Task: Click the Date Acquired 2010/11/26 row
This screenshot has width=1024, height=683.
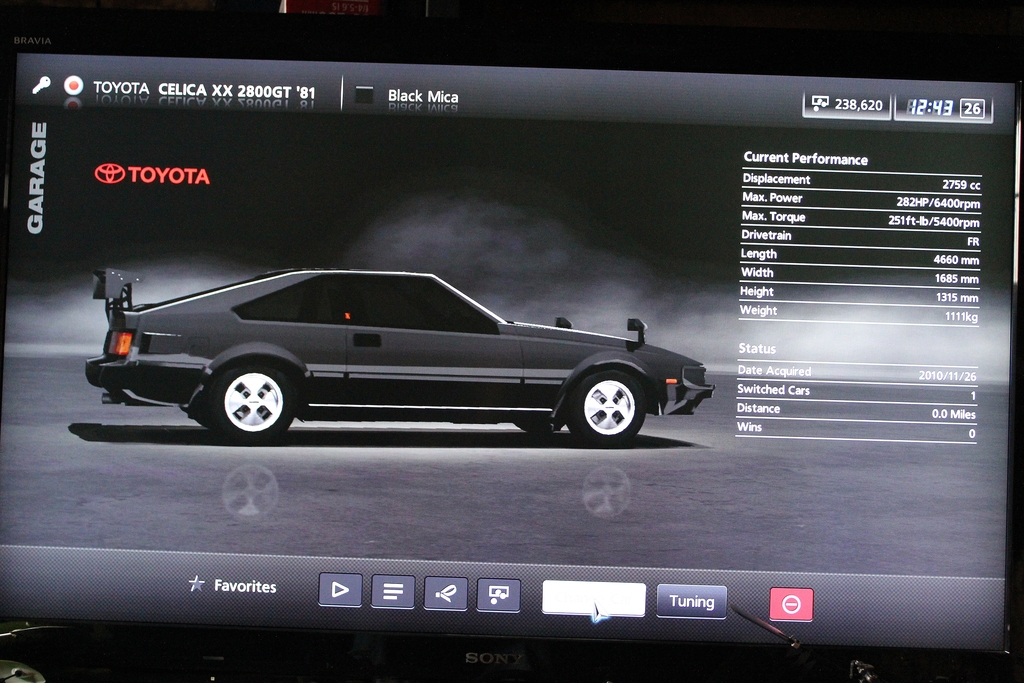Action: 857,373
